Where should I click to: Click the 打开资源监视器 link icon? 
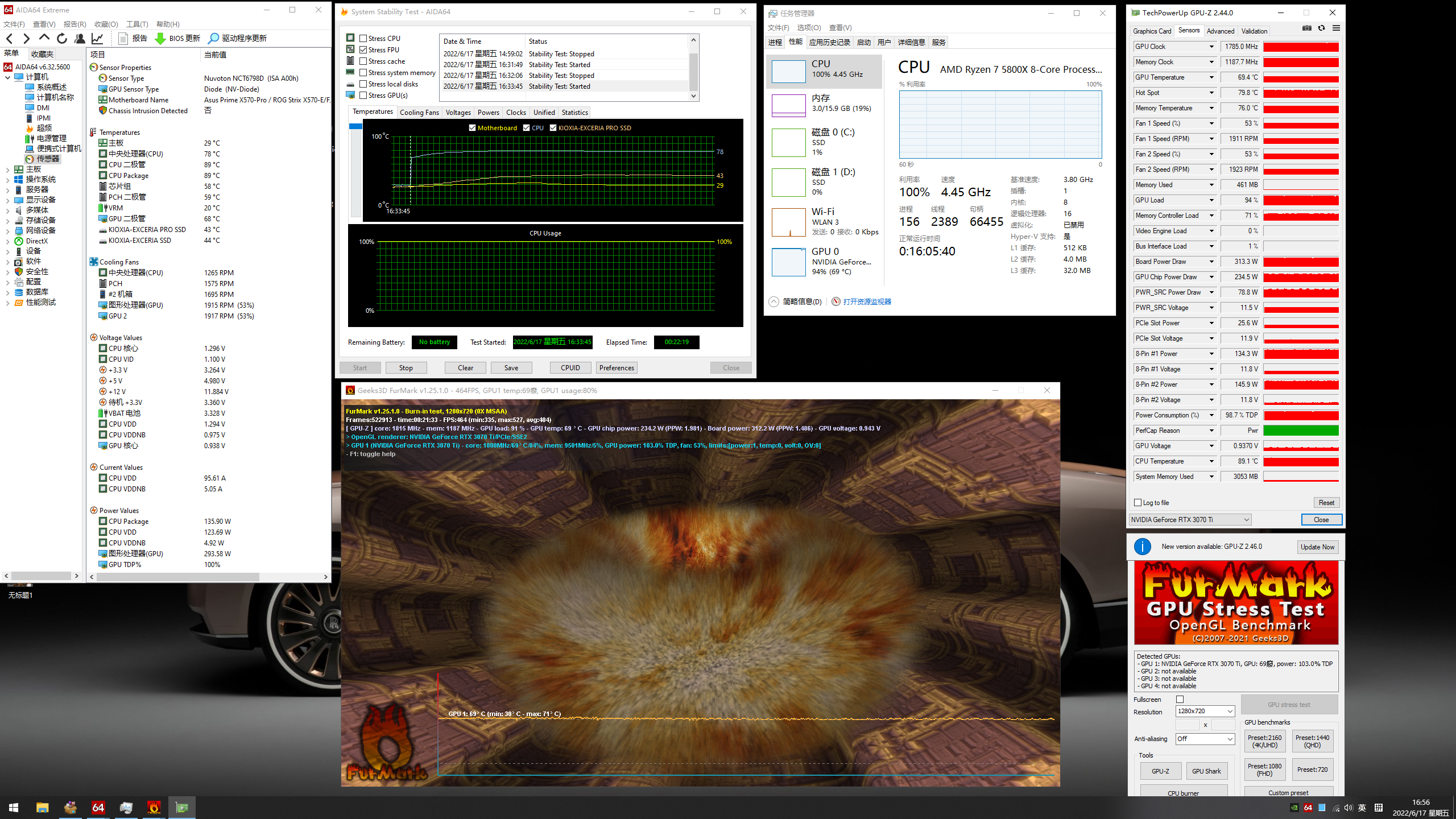coord(835,301)
